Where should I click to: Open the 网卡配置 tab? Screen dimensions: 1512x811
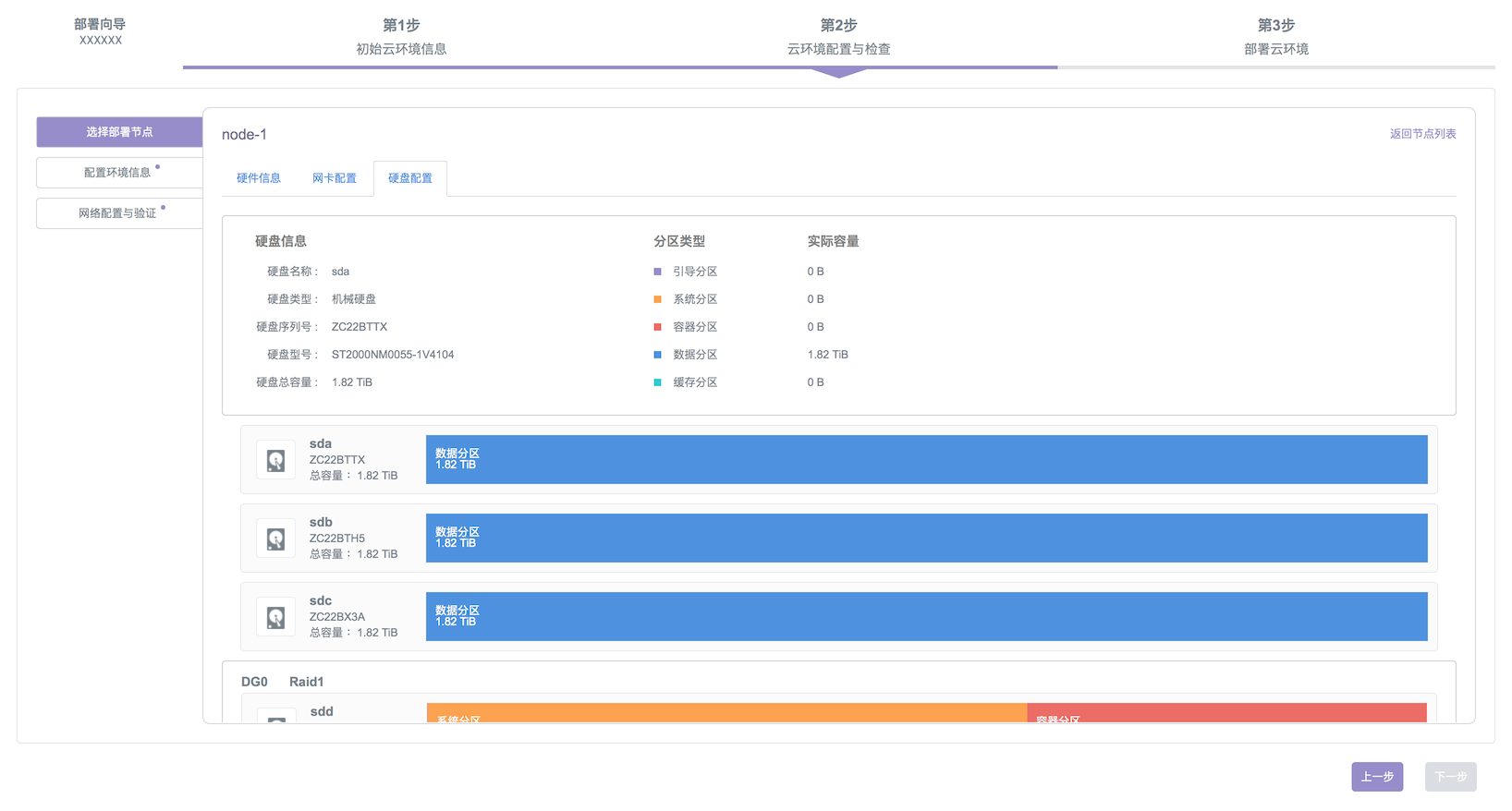point(335,178)
